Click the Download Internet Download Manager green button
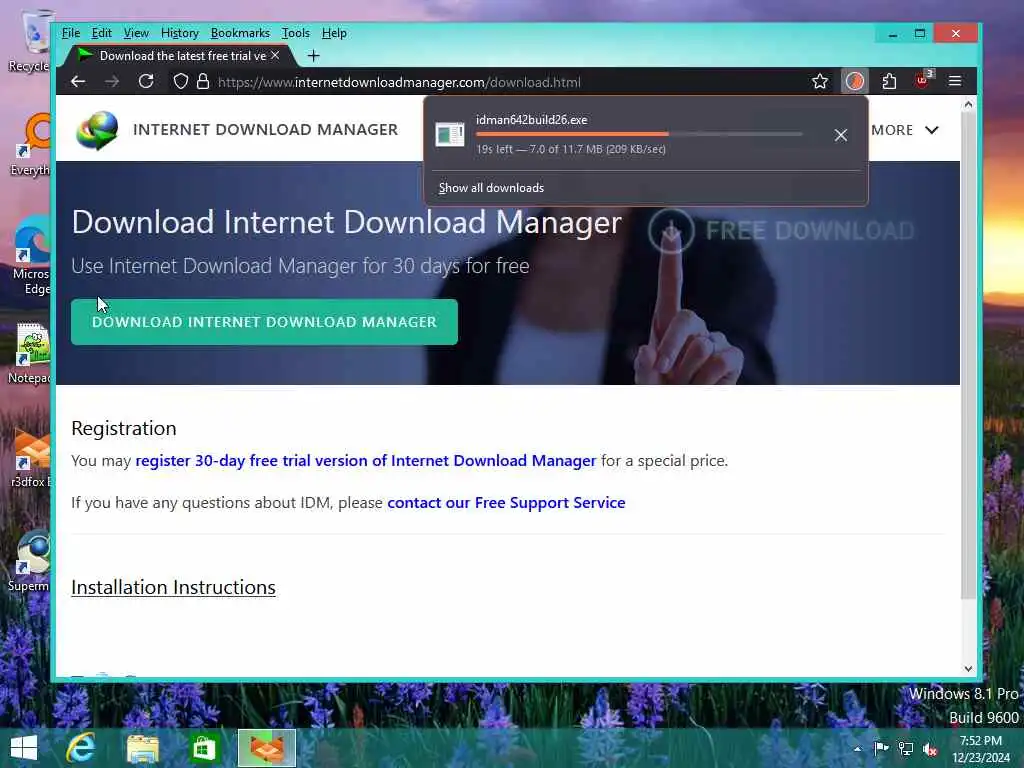This screenshot has width=1024, height=768. tap(264, 321)
